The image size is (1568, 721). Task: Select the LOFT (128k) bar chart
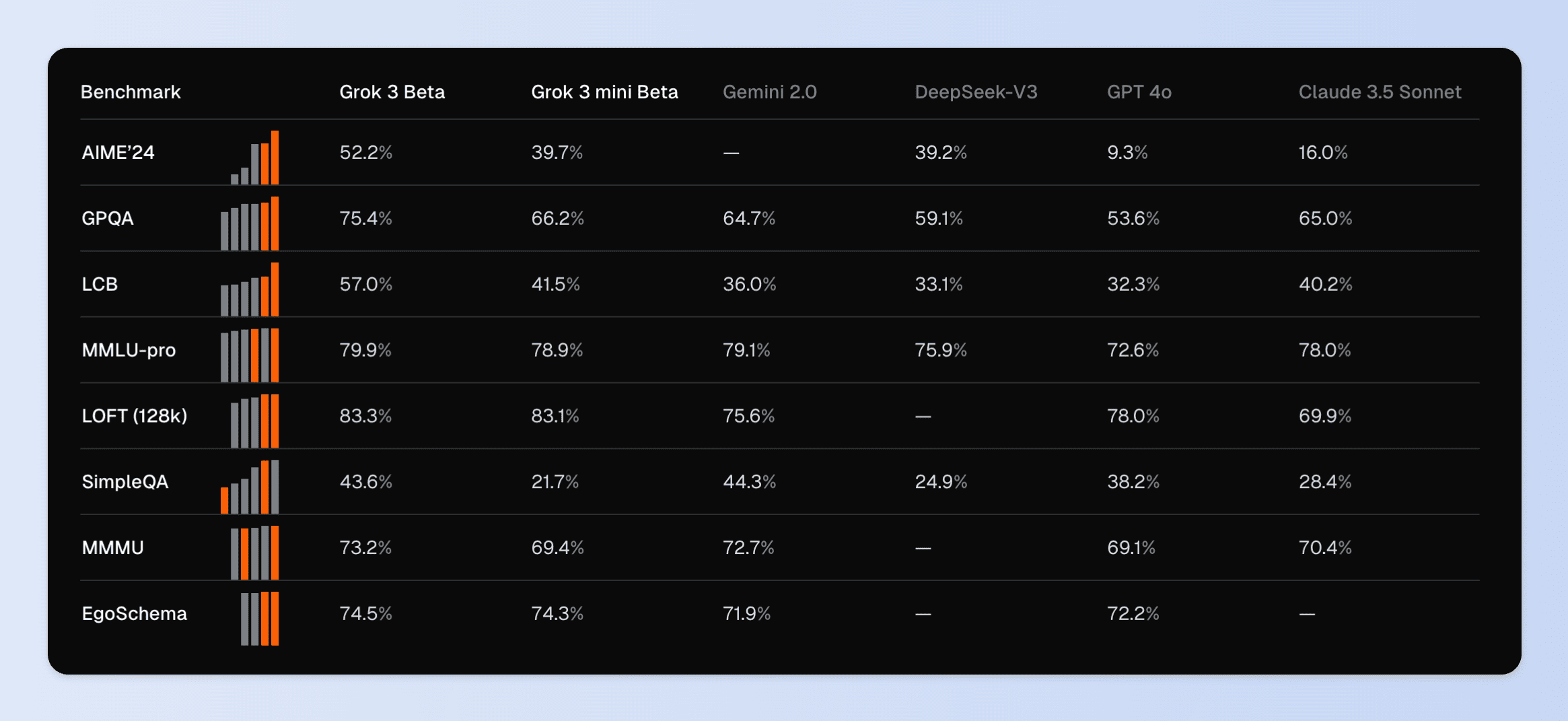pyautogui.click(x=254, y=422)
